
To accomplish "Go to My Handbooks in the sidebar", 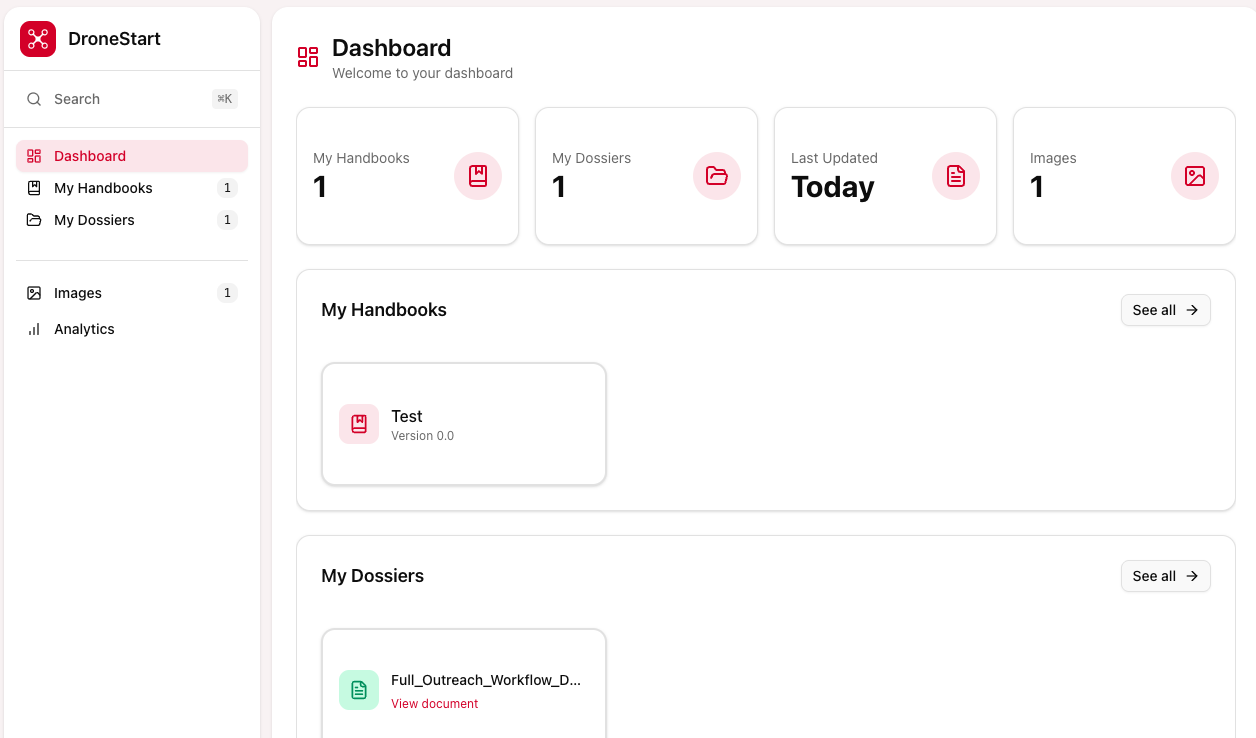I will (103, 188).
